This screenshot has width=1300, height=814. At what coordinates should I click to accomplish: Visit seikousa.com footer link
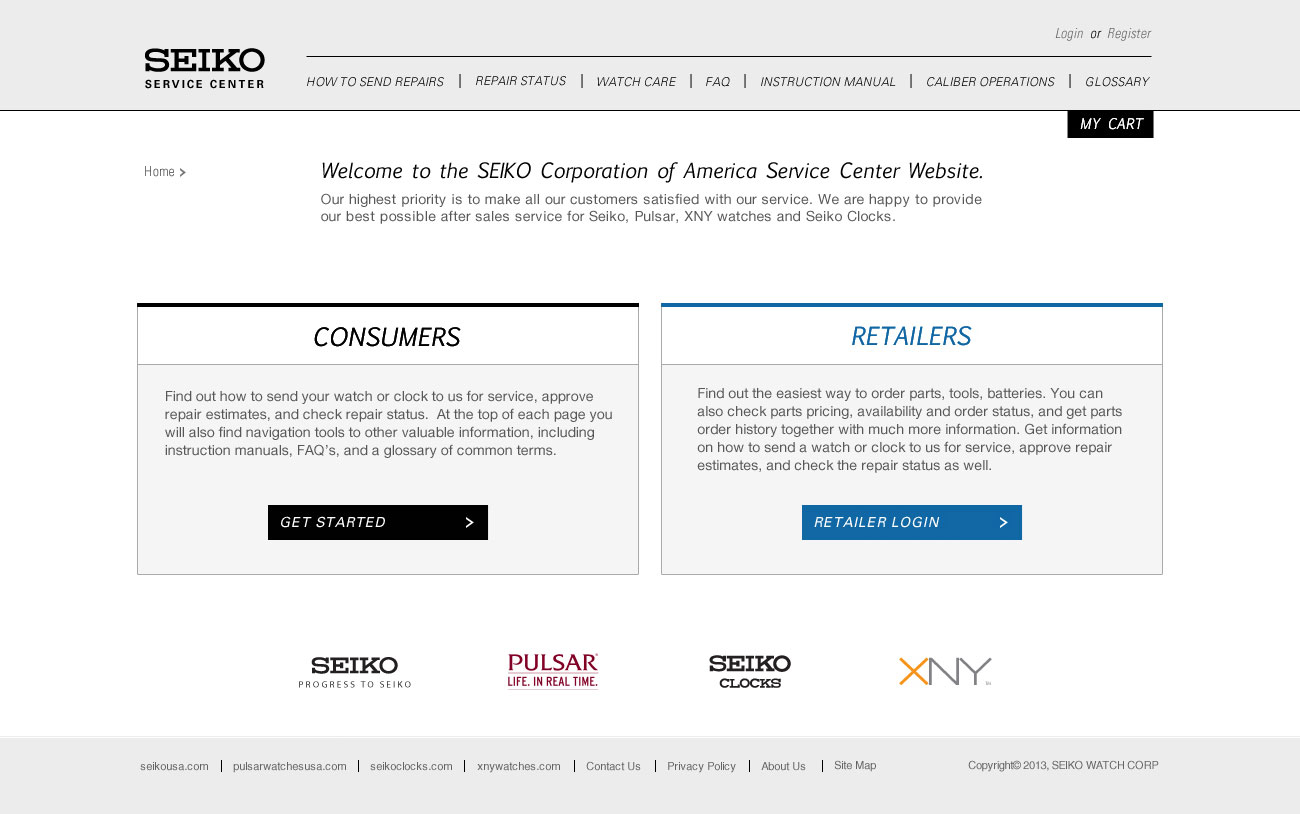174,766
